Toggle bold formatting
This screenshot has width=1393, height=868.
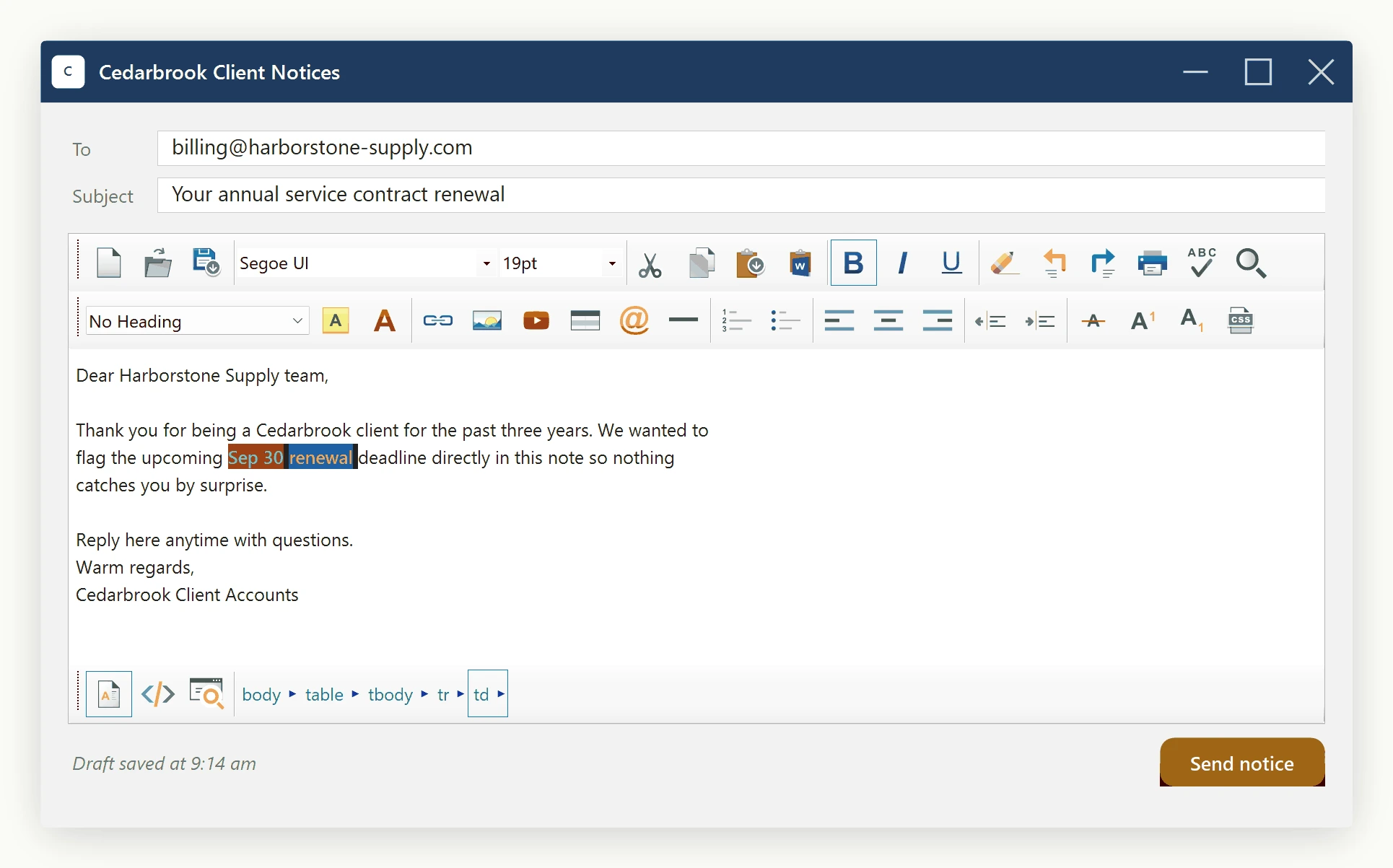pos(854,263)
